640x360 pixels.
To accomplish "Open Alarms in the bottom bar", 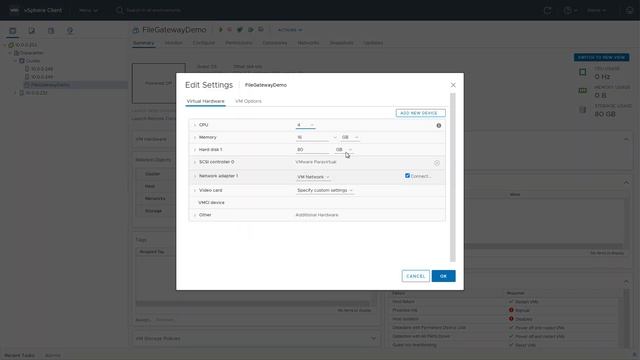I will click(x=53, y=356).
